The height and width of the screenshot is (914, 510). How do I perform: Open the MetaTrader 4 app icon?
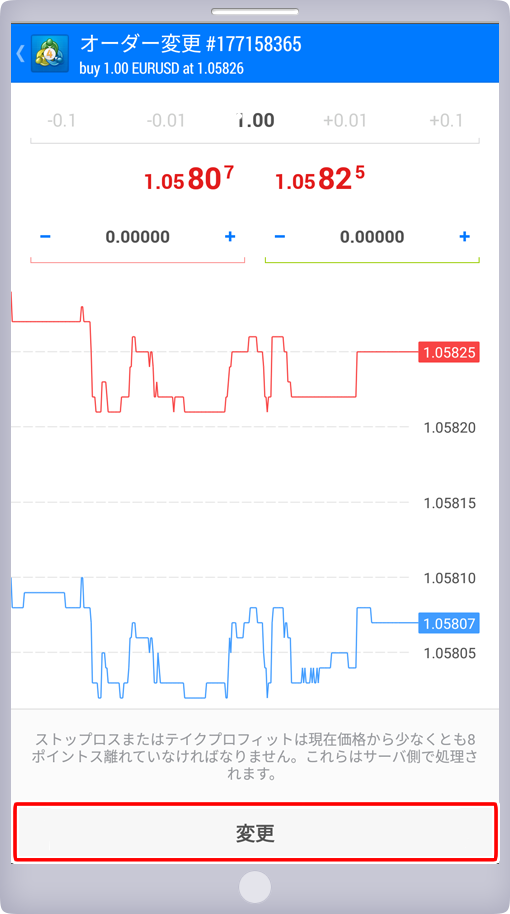coord(50,54)
